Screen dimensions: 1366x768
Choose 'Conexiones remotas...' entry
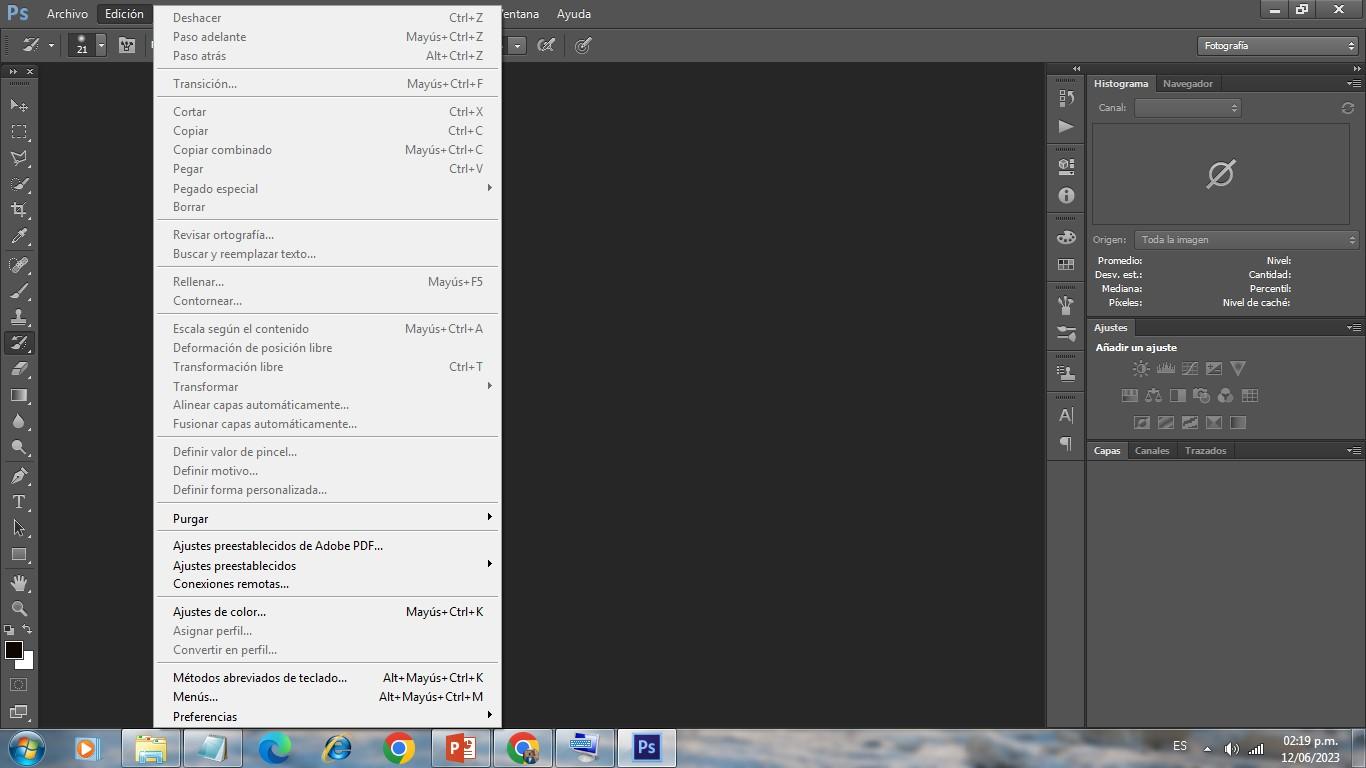click(327, 584)
